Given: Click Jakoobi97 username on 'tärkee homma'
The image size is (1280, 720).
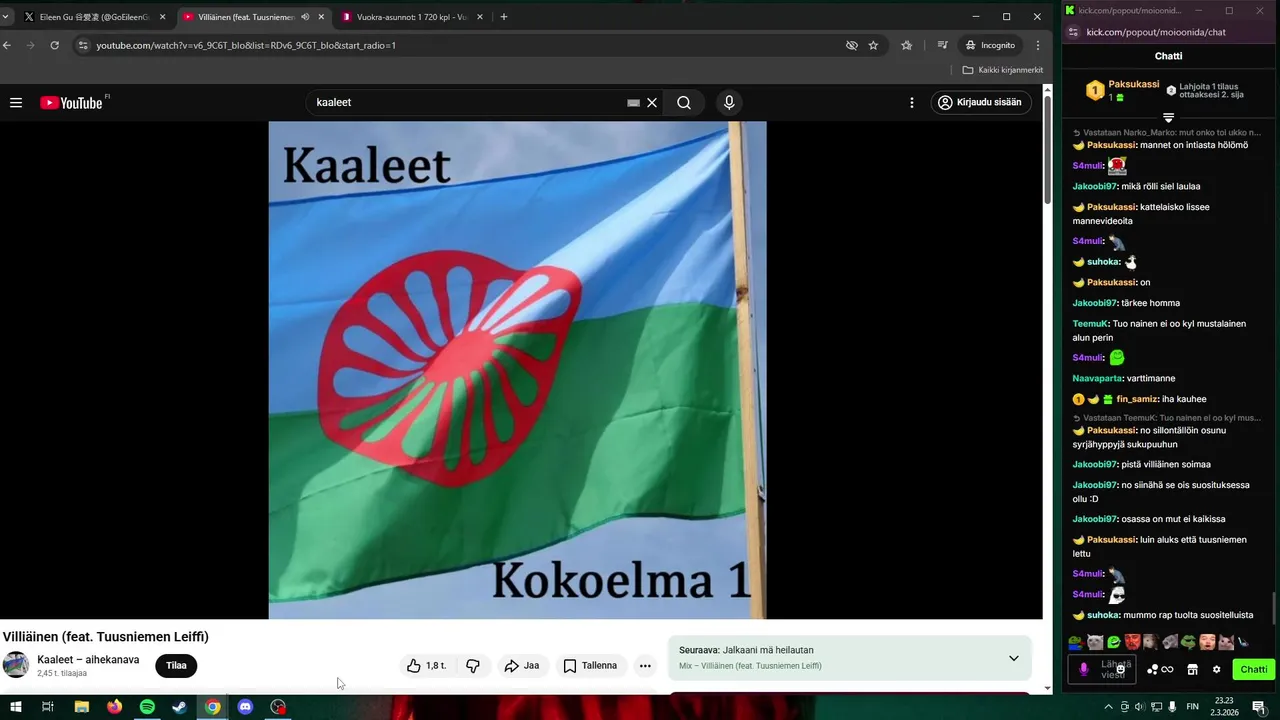Looking at the screenshot, I should click(x=1094, y=303).
